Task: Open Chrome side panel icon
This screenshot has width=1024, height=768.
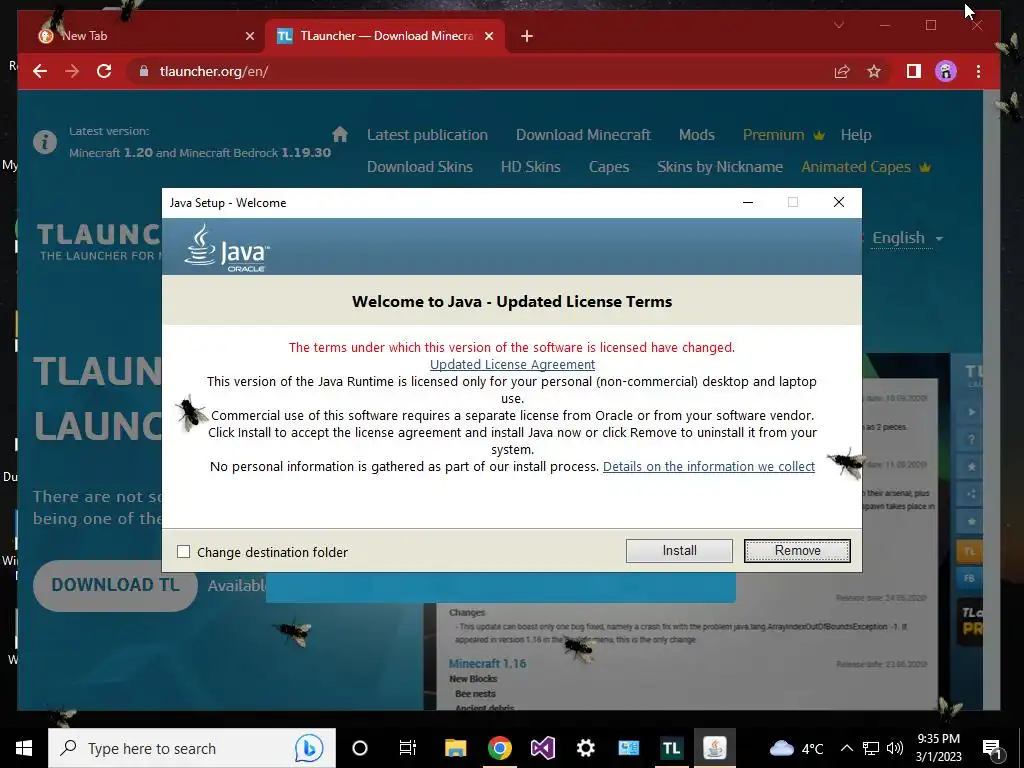Action: 914,71
